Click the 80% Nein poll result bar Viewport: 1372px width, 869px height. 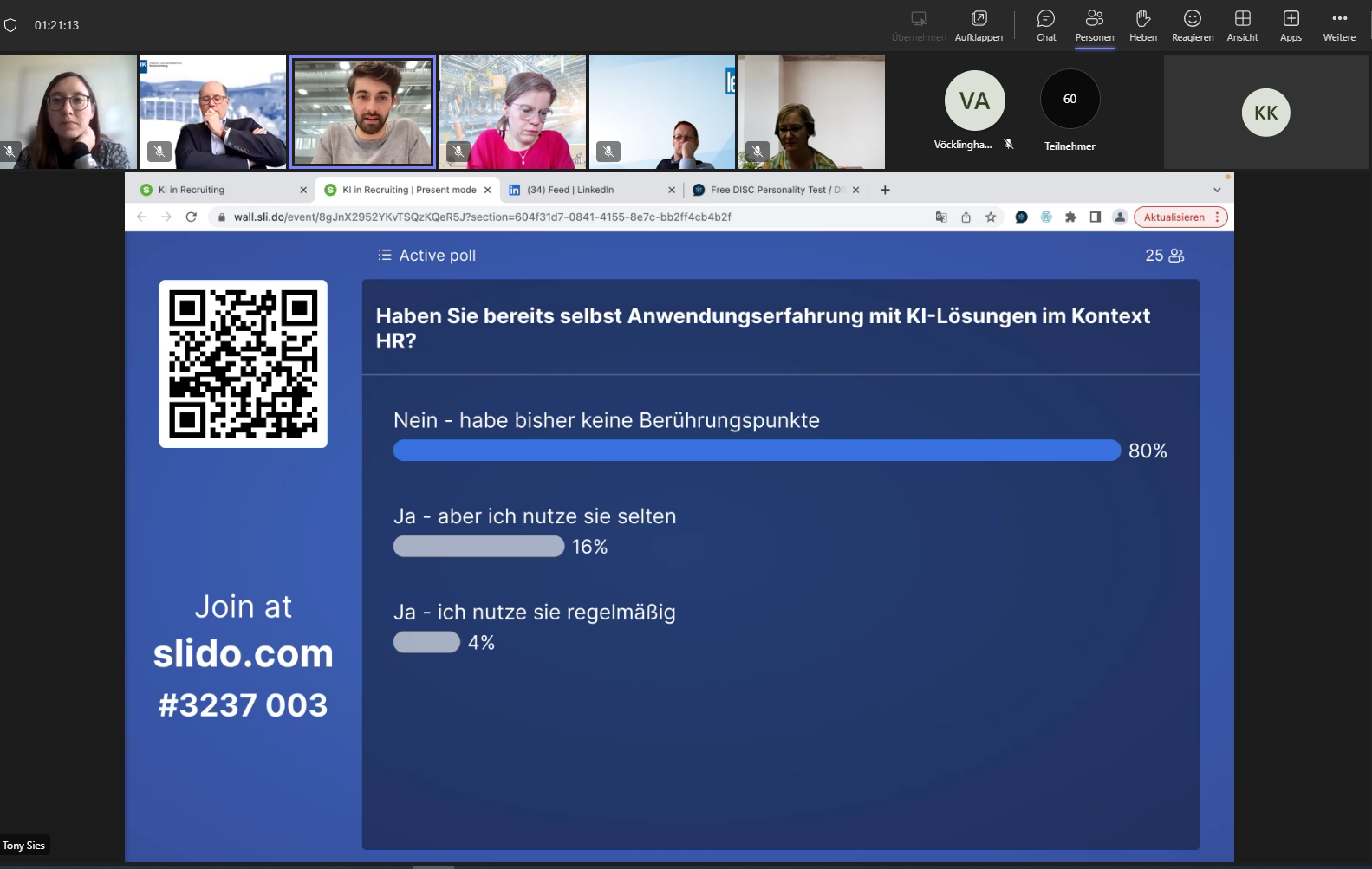757,451
